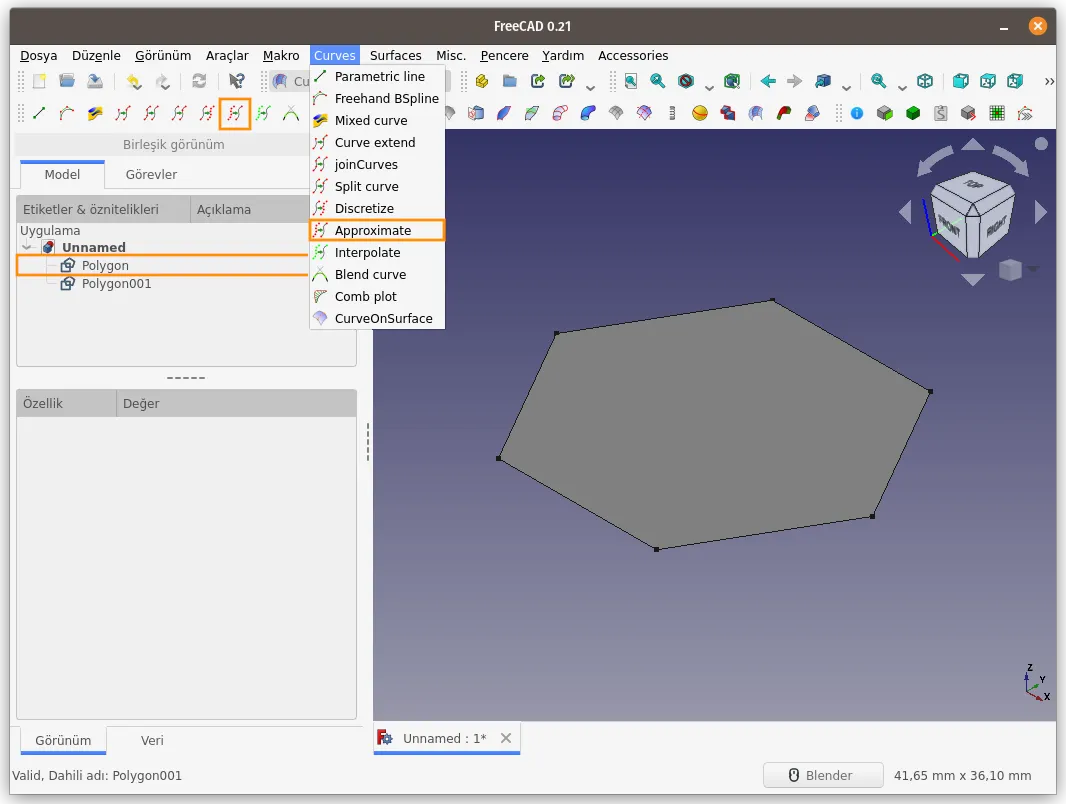The width and height of the screenshot is (1066, 804).
Task: Click the Blender navigation style button
Action: 823,775
